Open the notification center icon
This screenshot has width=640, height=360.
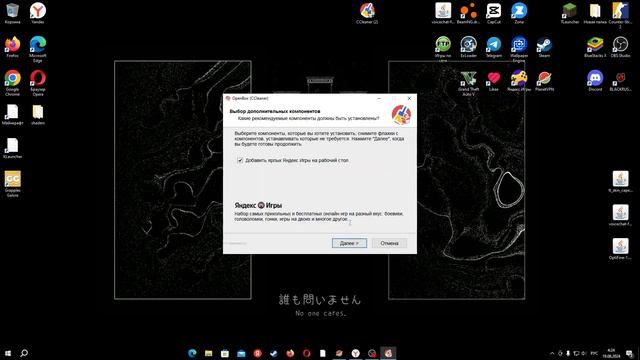coord(629,353)
